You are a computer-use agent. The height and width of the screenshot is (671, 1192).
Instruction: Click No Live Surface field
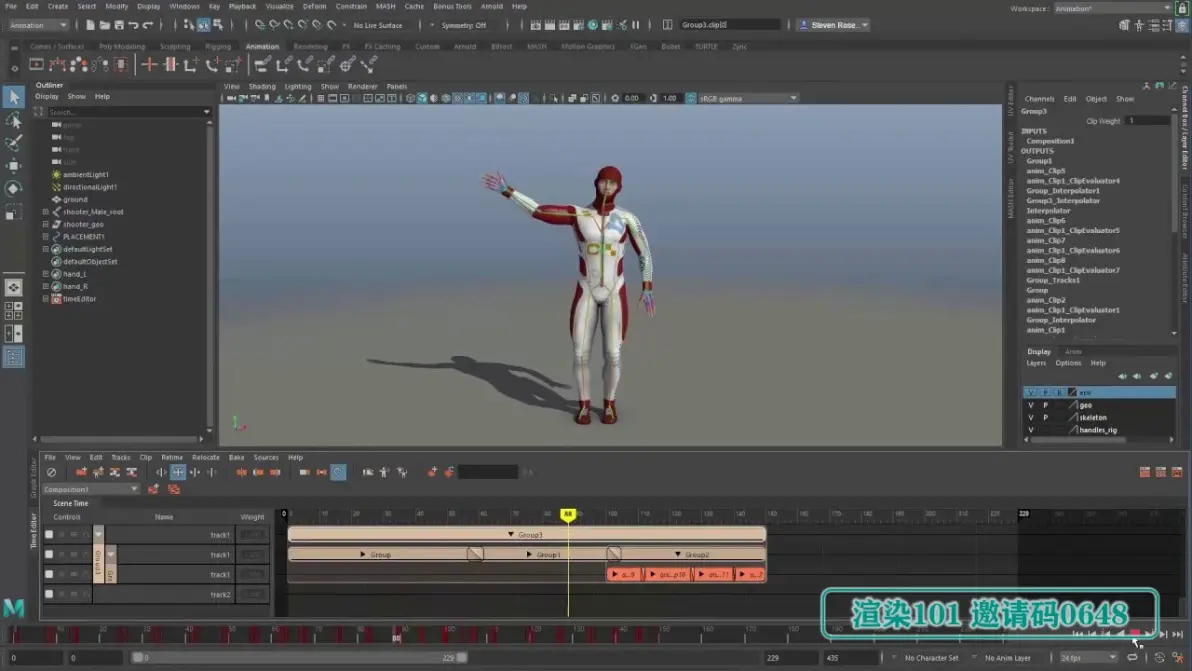378,25
